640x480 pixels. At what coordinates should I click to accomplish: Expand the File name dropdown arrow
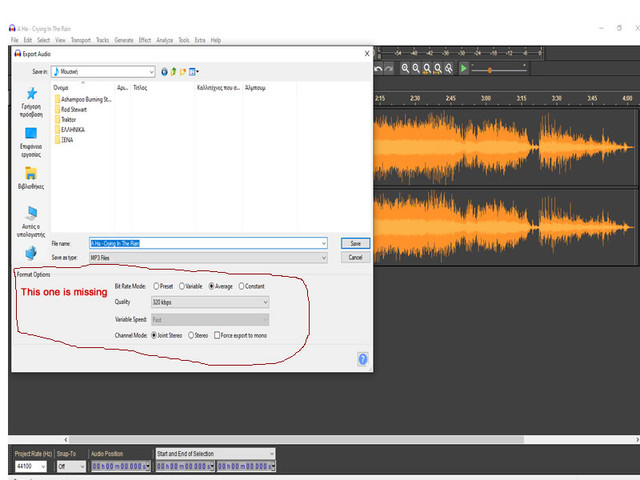[x=323, y=244]
